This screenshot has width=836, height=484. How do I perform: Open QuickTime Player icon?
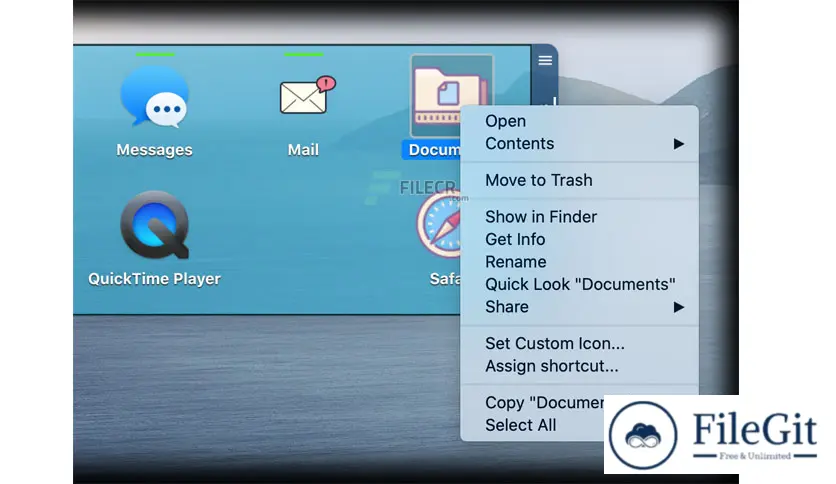point(155,224)
